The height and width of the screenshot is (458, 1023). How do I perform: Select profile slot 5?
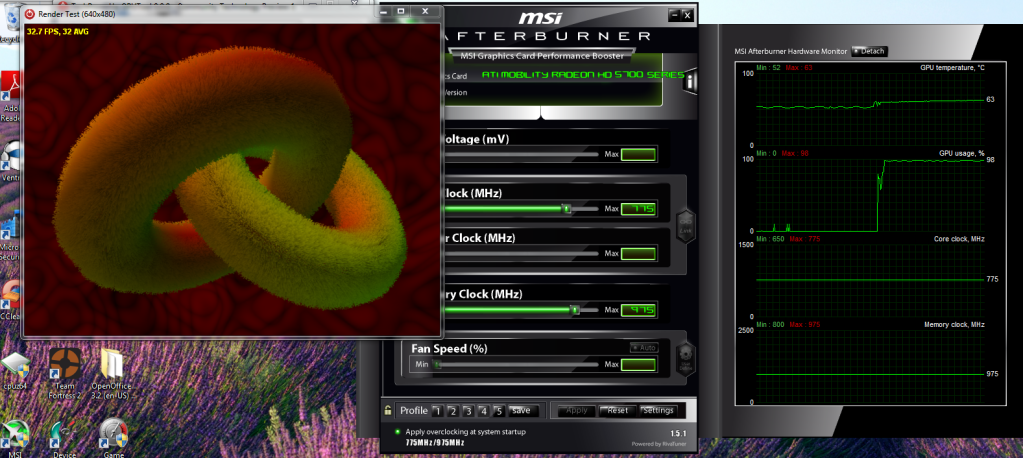(499, 411)
